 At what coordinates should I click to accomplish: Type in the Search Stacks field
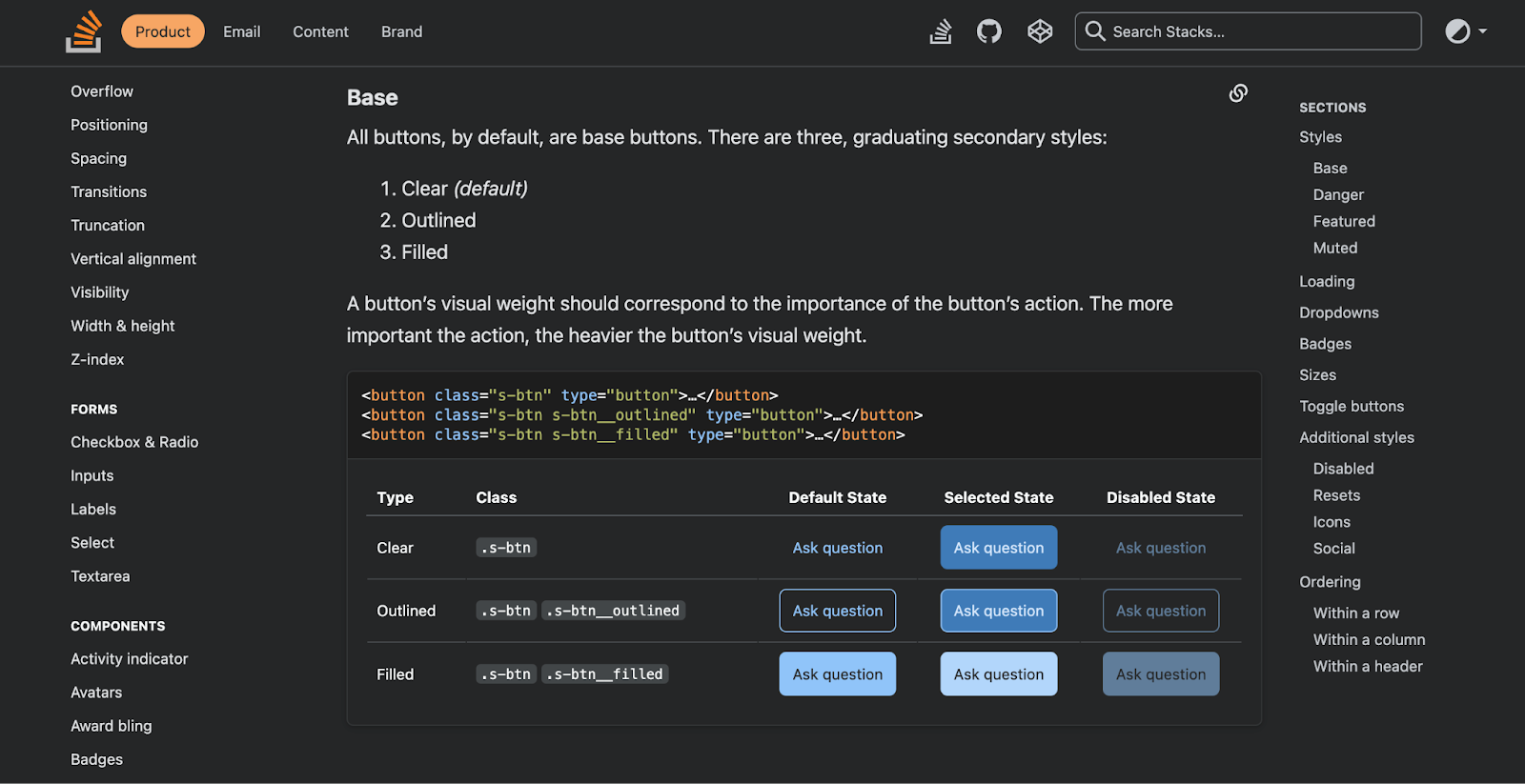pyautogui.click(x=1258, y=31)
